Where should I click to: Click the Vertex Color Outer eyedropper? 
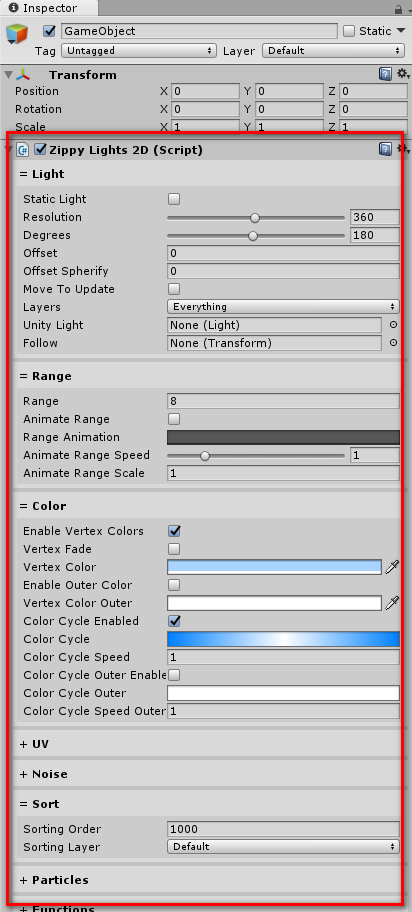tap(392, 603)
